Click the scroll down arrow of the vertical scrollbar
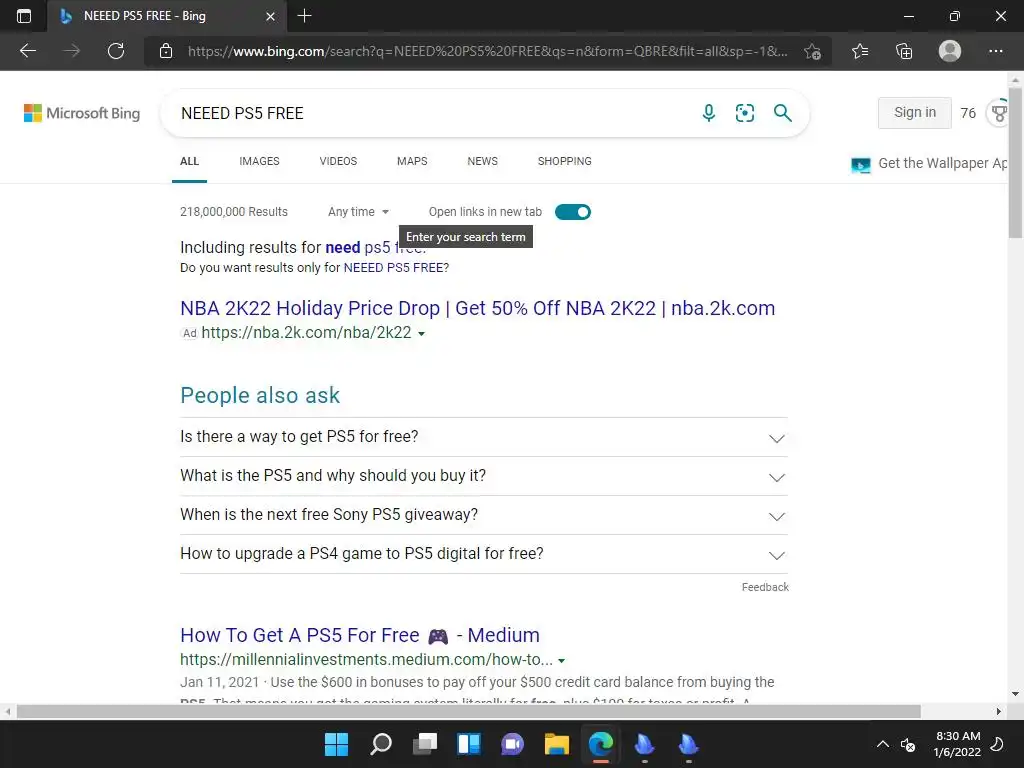The height and width of the screenshot is (768, 1024). pos(1015,694)
